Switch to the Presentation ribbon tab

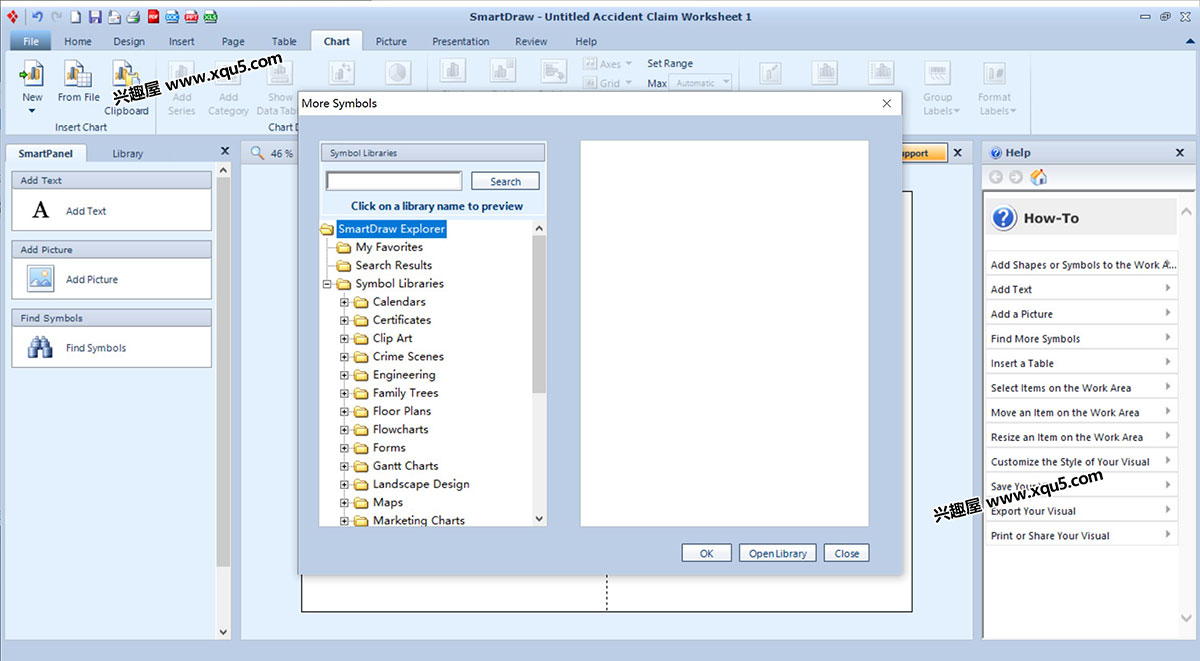click(x=461, y=41)
